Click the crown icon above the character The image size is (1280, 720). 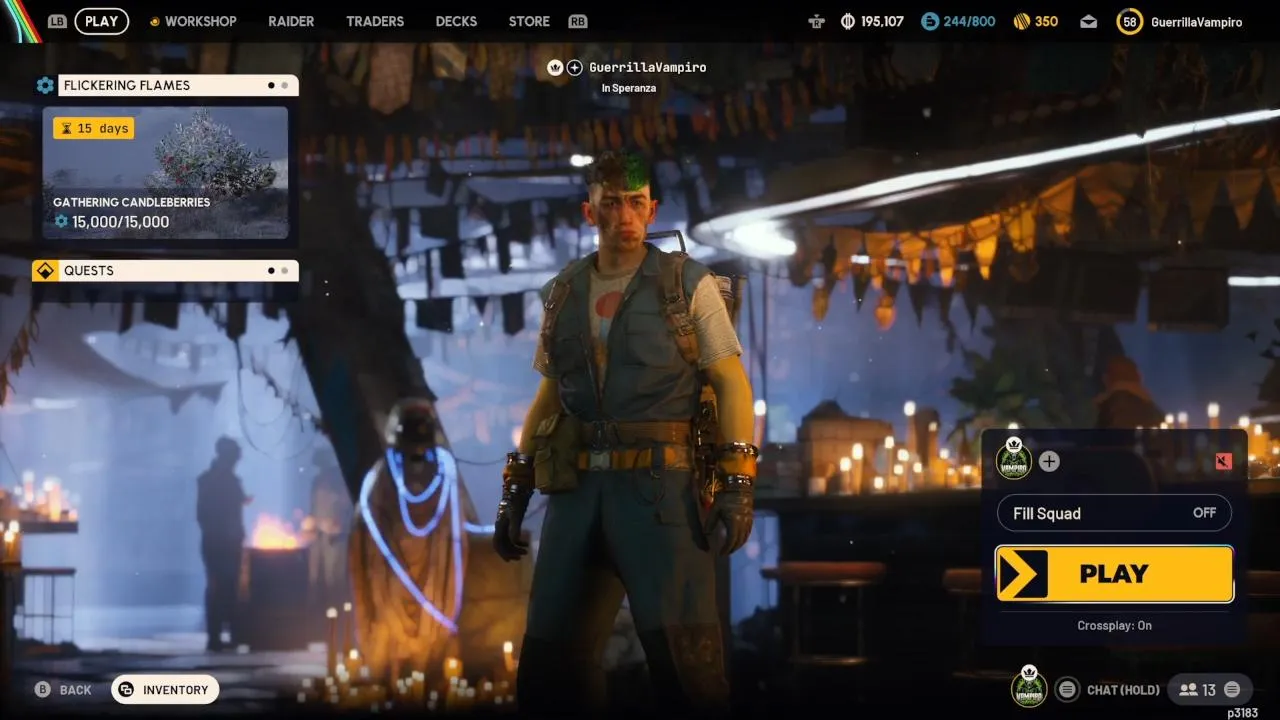555,67
